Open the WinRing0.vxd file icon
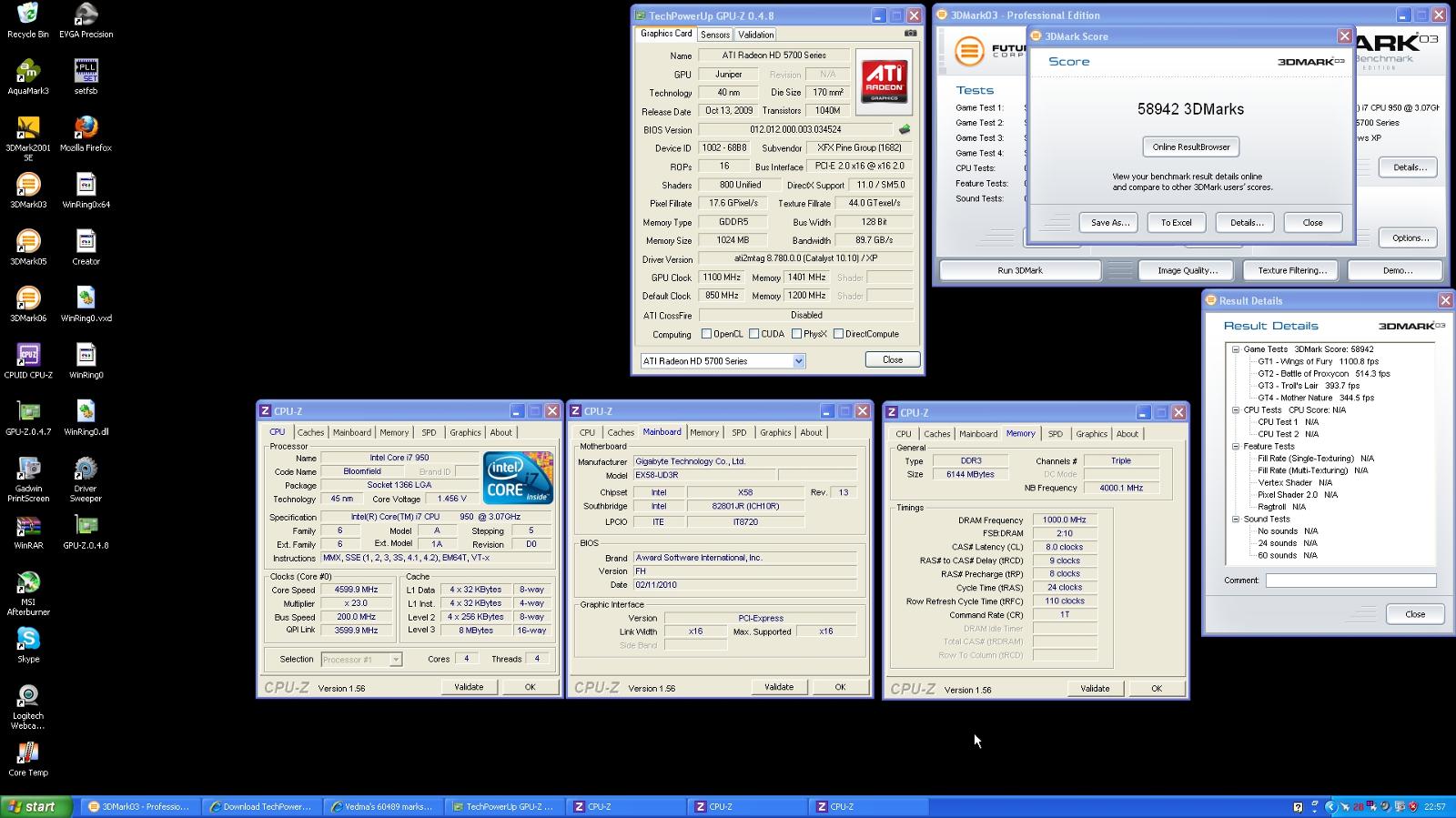 click(x=86, y=304)
